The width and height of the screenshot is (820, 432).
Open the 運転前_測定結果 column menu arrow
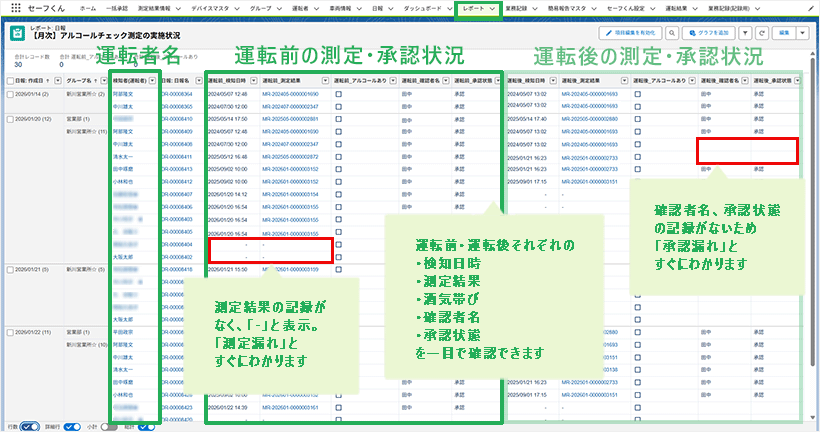(x=325, y=81)
